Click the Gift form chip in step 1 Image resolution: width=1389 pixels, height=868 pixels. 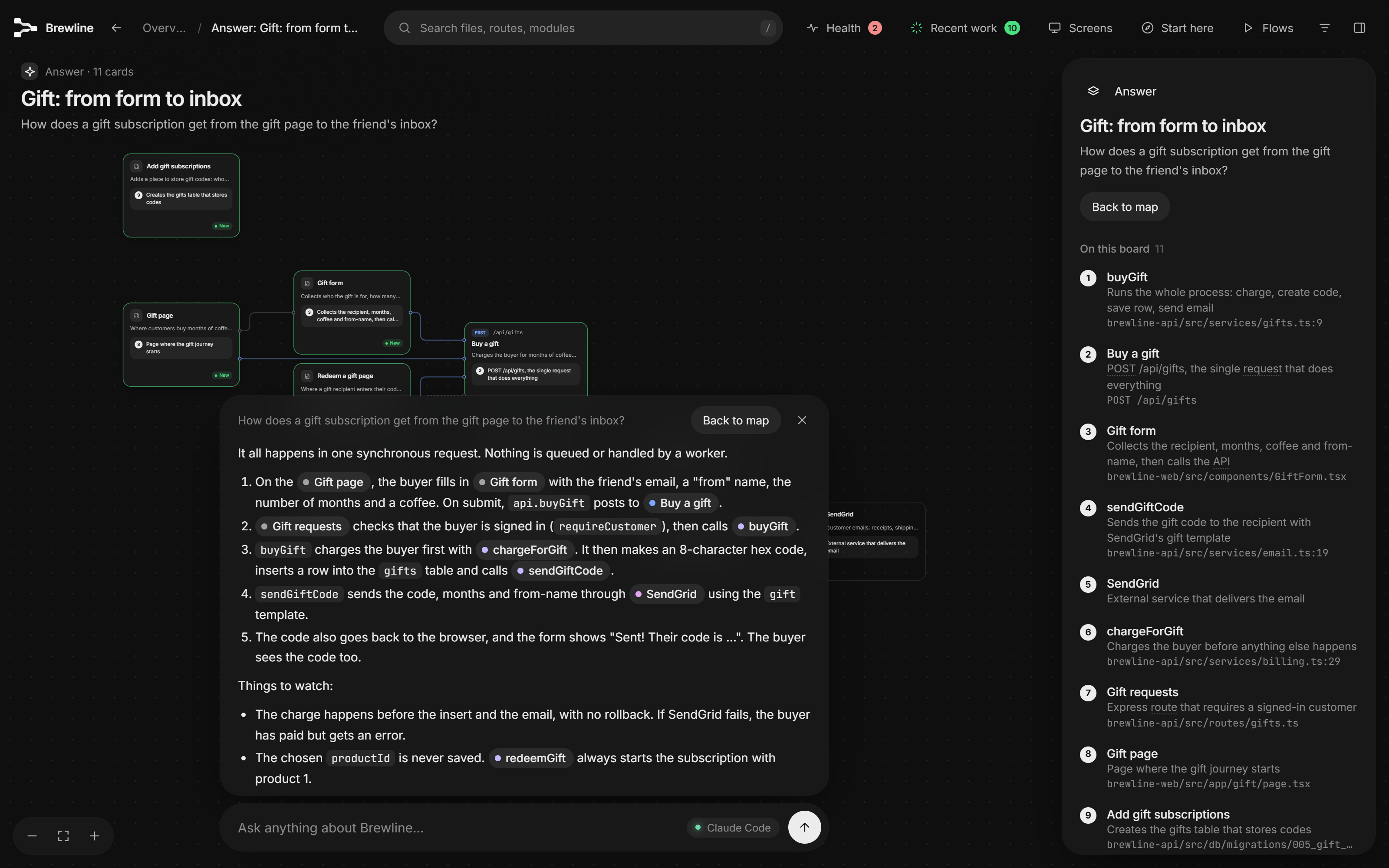point(509,482)
